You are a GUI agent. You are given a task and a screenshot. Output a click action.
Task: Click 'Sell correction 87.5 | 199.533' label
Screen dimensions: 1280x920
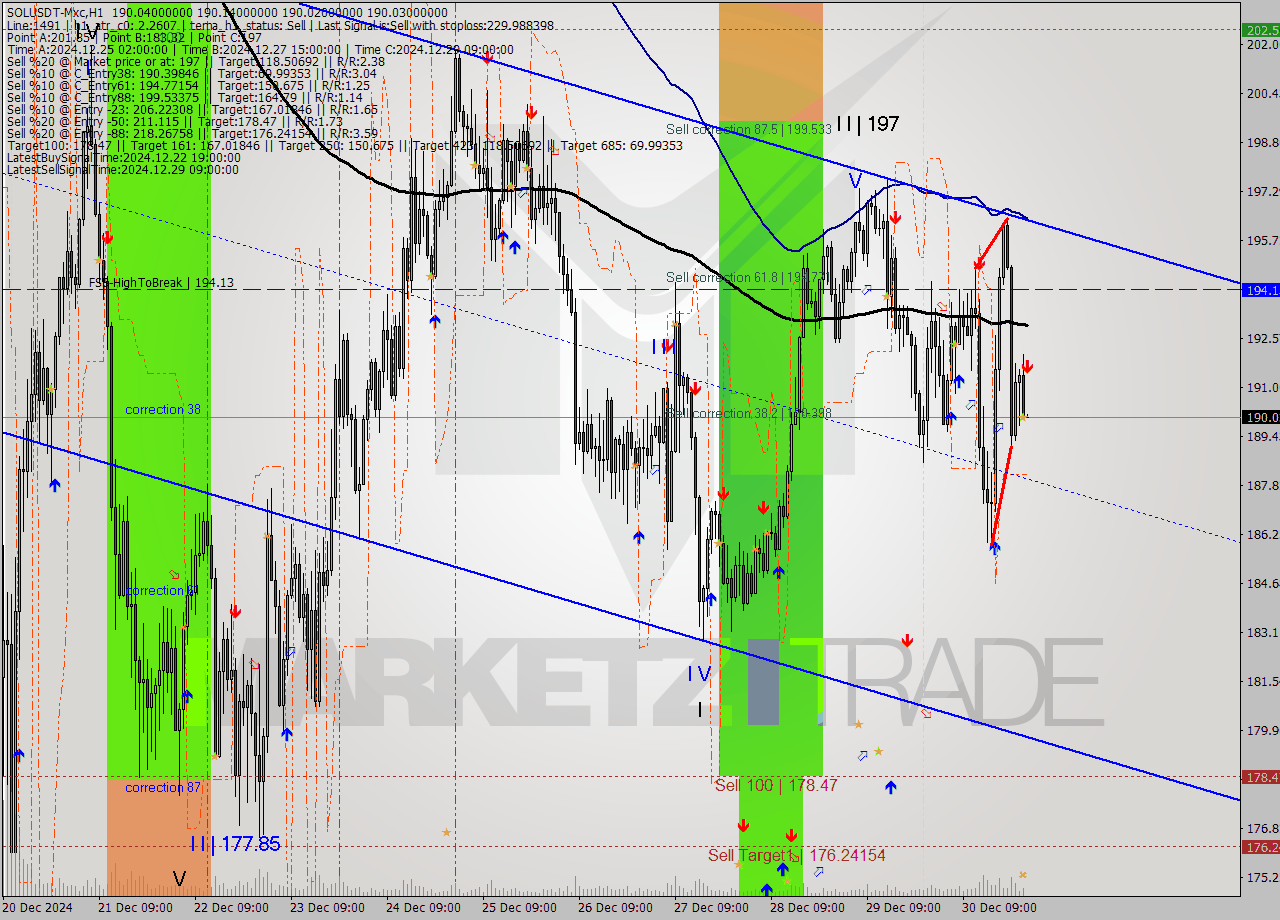pos(749,130)
